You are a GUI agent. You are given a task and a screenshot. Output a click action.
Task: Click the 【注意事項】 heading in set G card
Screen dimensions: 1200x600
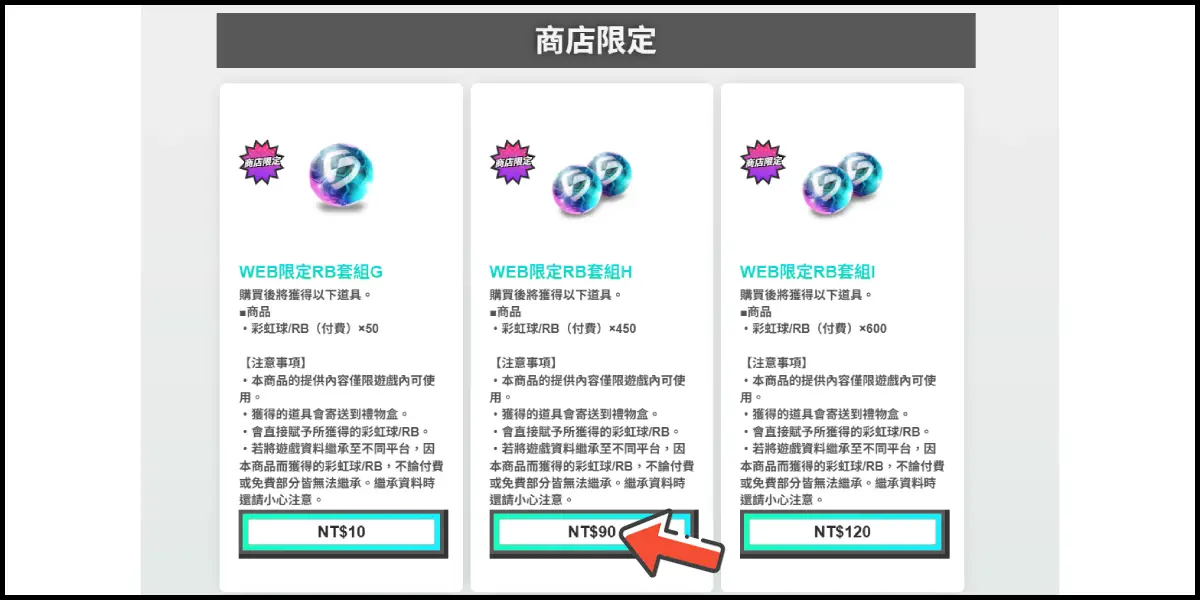[x=277, y=362]
